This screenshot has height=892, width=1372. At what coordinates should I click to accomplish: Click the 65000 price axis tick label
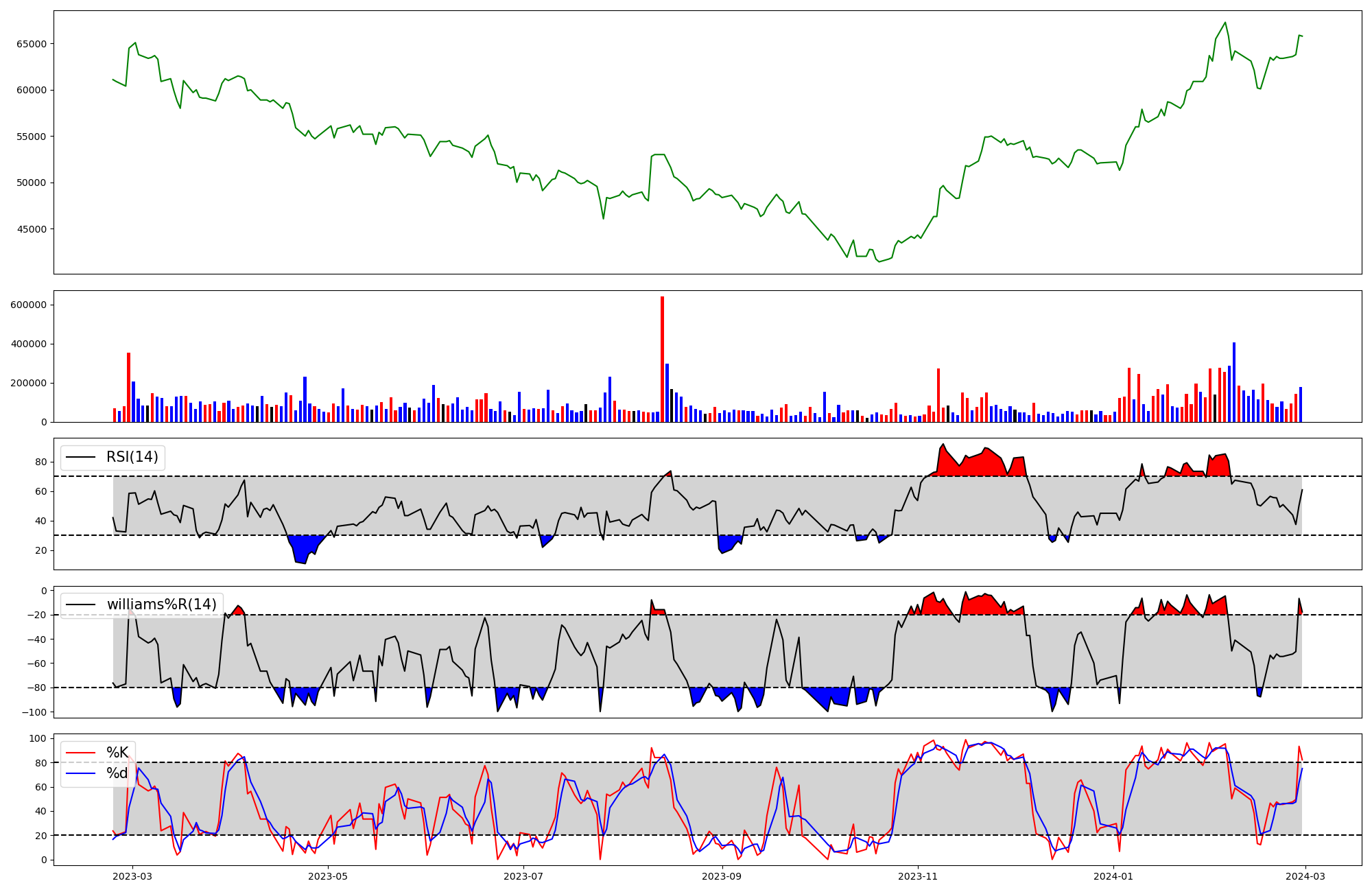coord(31,44)
